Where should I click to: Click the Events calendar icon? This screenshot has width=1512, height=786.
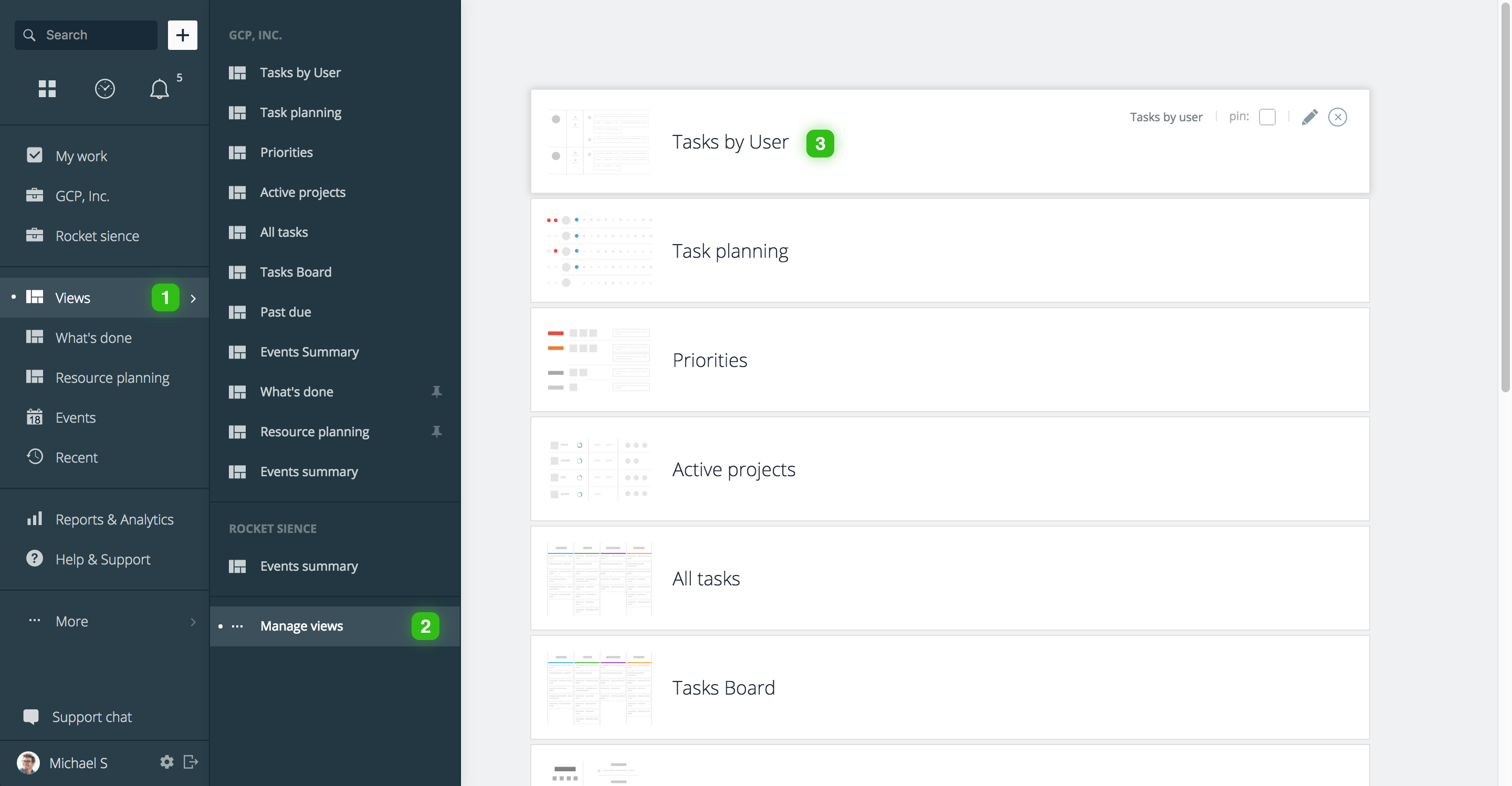pyautogui.click(x=35, y=417)
